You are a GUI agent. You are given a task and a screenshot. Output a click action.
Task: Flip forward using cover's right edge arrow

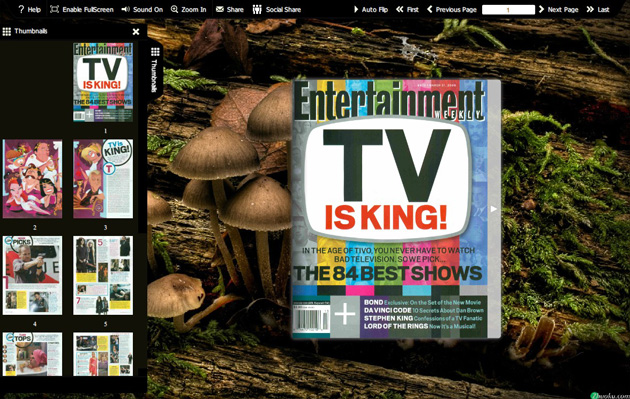[x=494, y=209]
